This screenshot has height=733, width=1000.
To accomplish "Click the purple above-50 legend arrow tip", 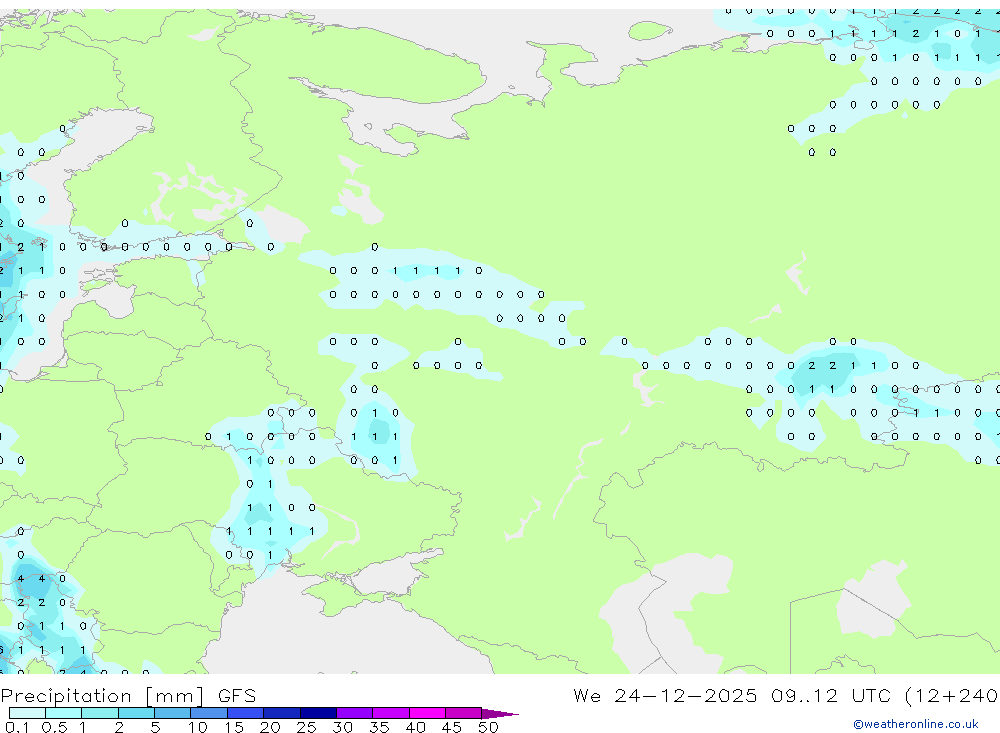I will point(499,714).
